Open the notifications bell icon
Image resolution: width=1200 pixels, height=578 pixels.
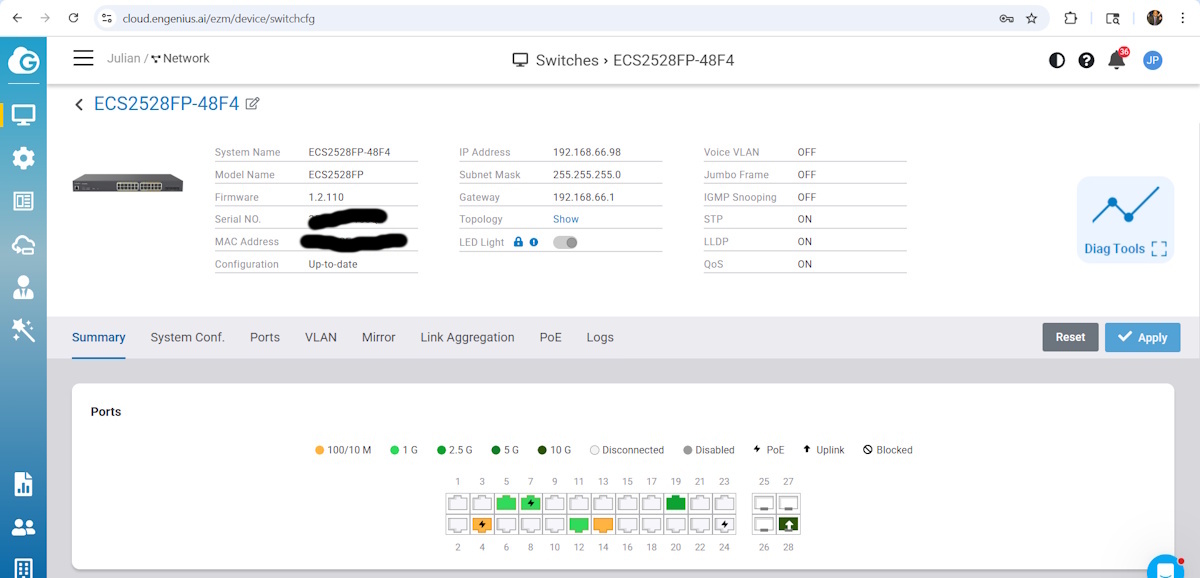tap(1117, 60)
